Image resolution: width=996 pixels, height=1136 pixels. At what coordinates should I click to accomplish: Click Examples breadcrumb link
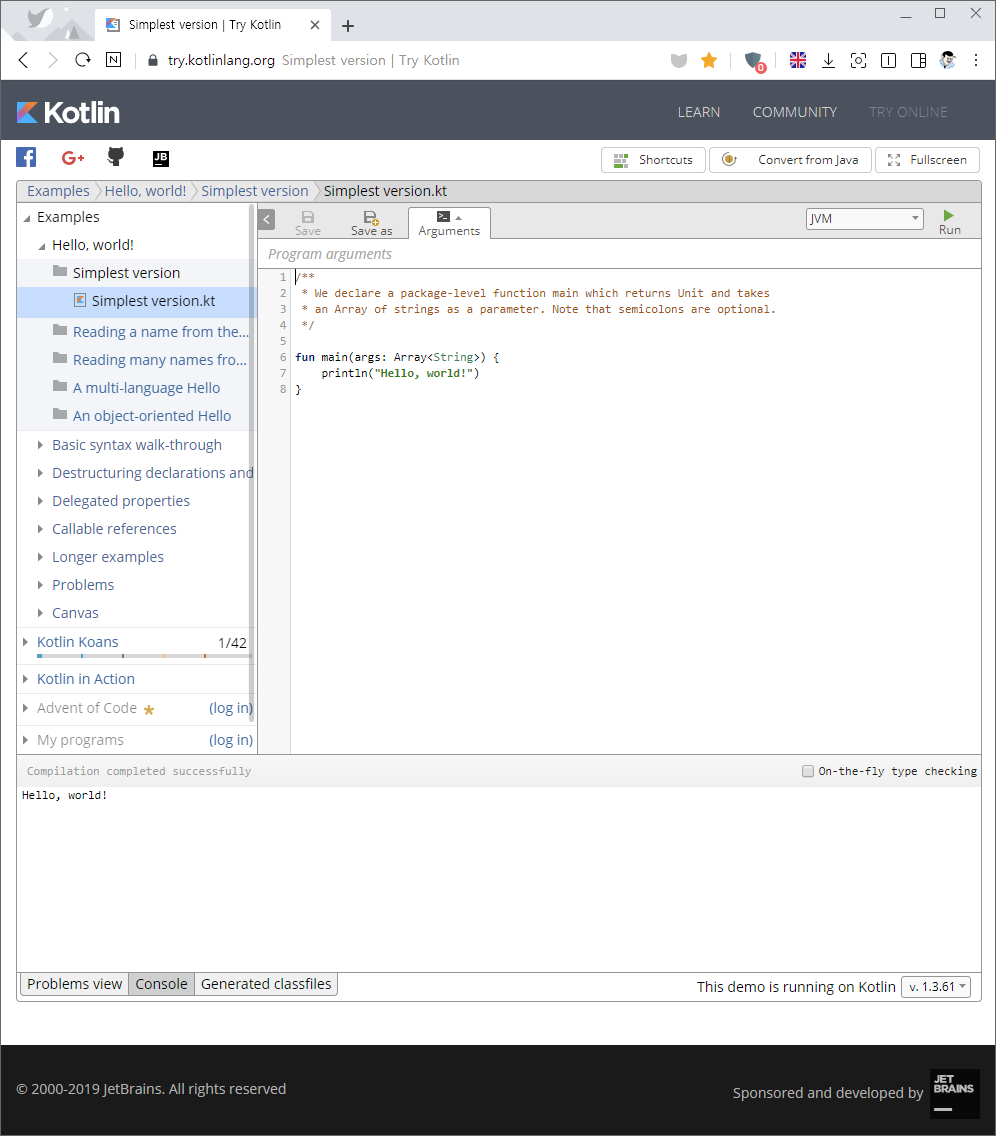click(58, 191)
